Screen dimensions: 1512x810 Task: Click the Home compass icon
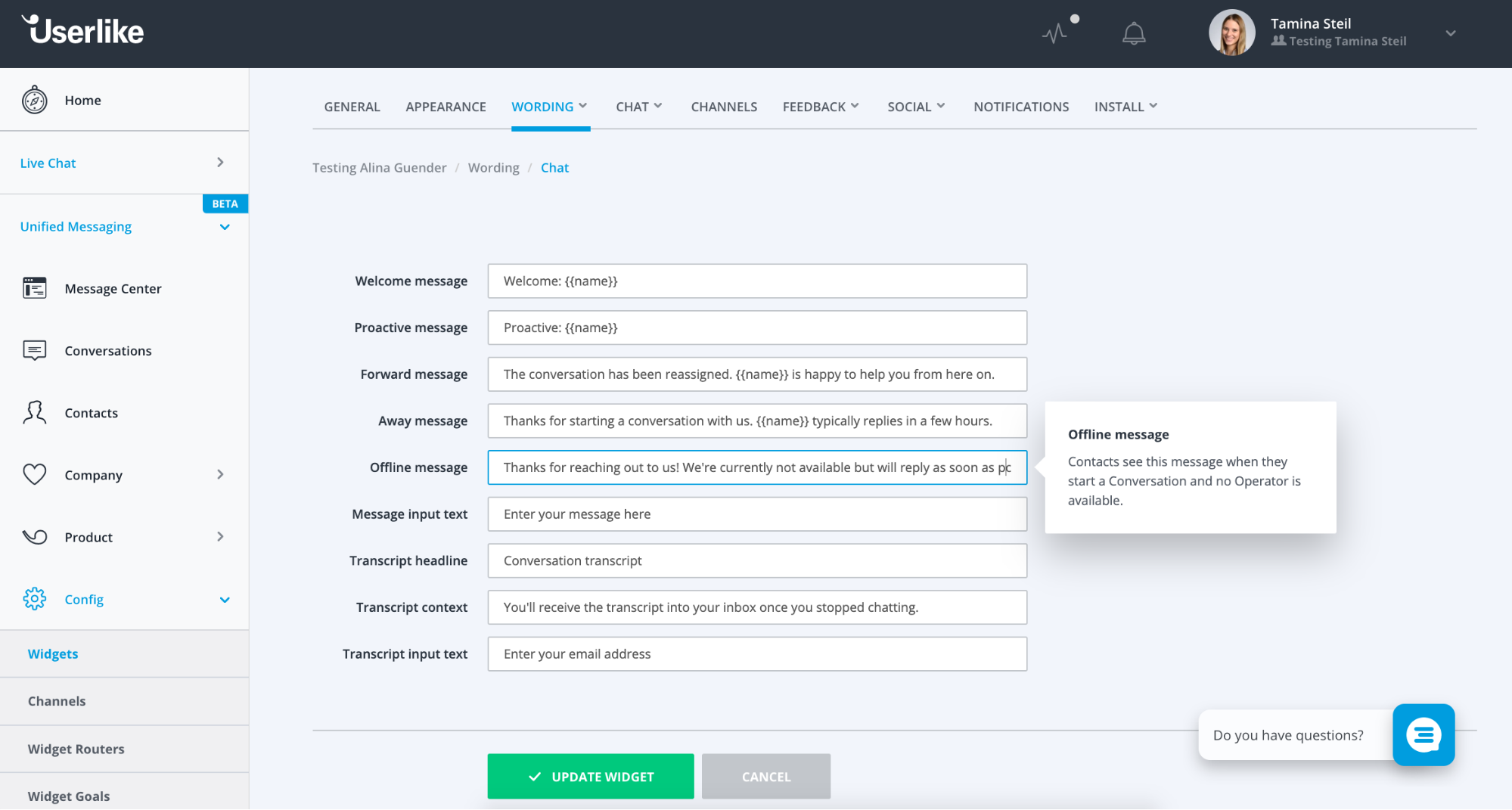[35, 100]
